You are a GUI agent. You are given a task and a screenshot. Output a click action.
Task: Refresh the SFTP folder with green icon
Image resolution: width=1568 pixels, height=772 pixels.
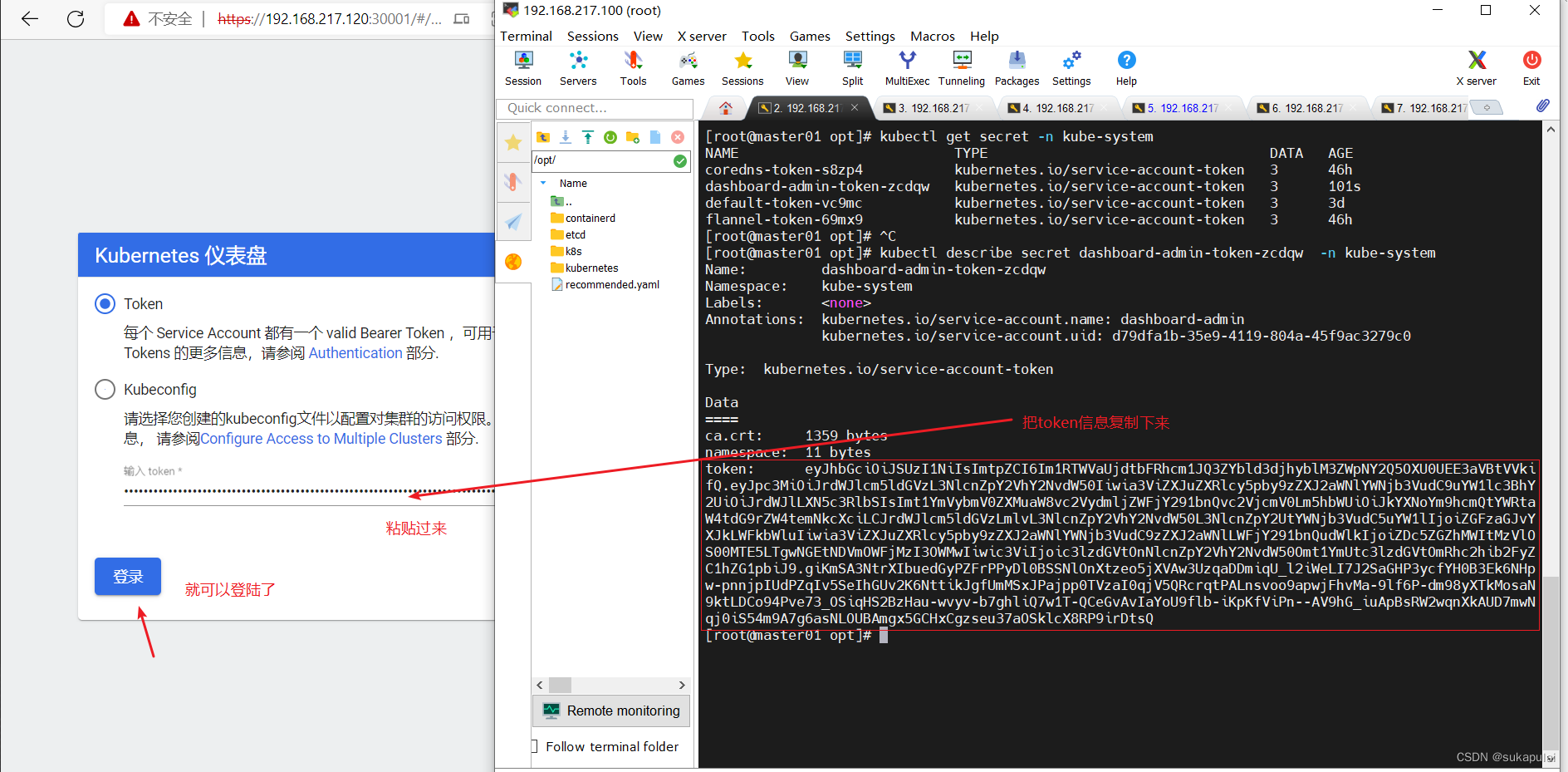click(x=610, y=137)
